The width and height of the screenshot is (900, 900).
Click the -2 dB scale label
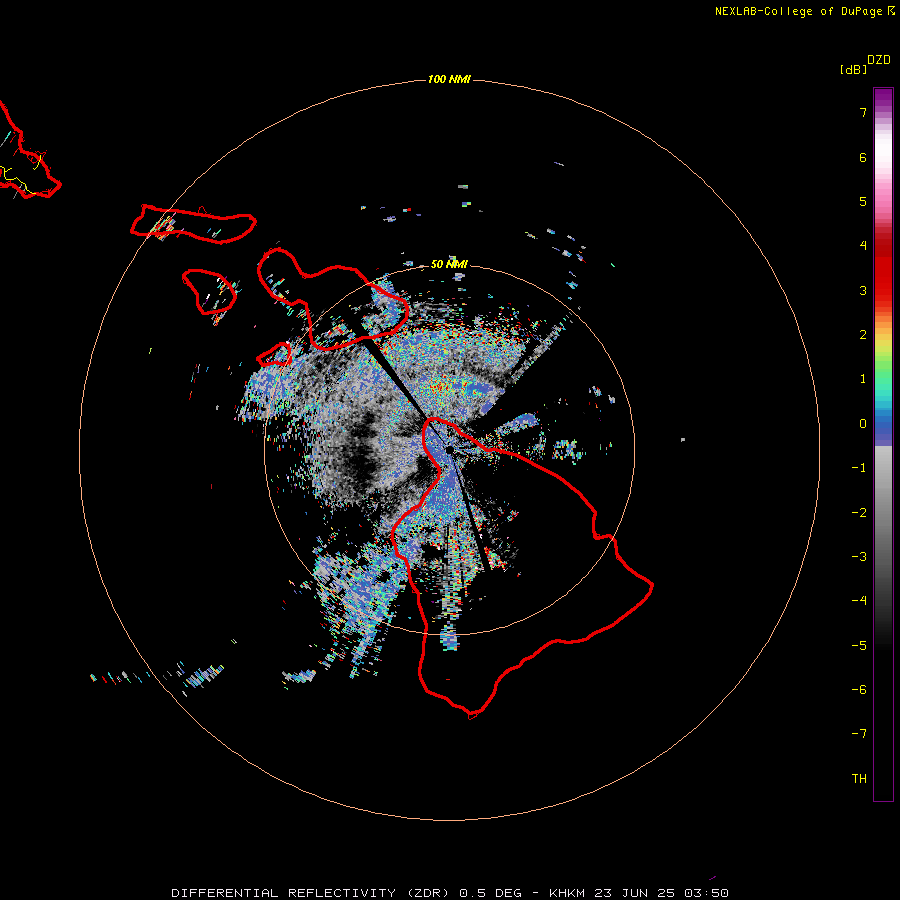[x=859, y=513]
